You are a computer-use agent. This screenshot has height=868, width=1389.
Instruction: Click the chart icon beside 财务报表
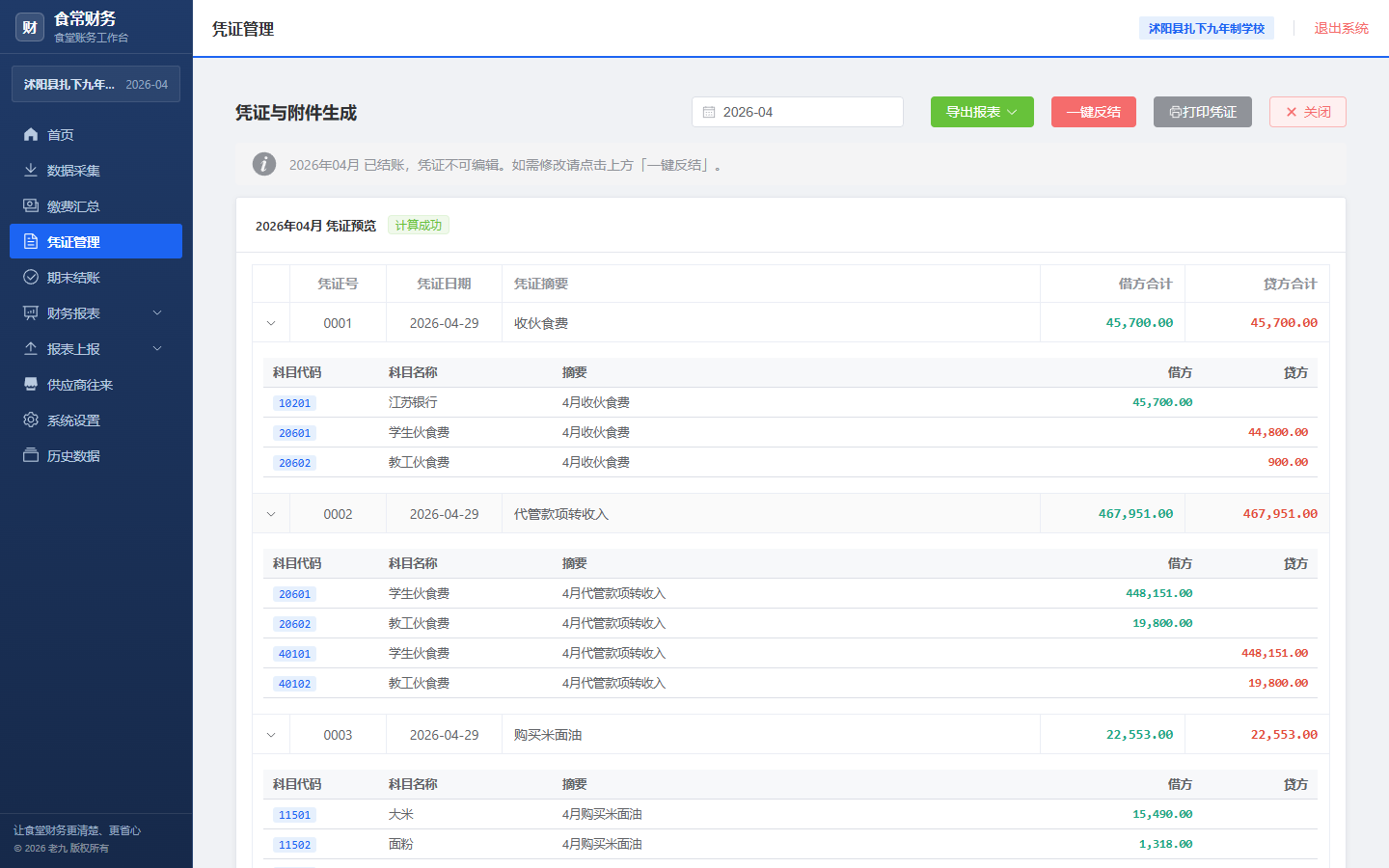tap(31, 312)
